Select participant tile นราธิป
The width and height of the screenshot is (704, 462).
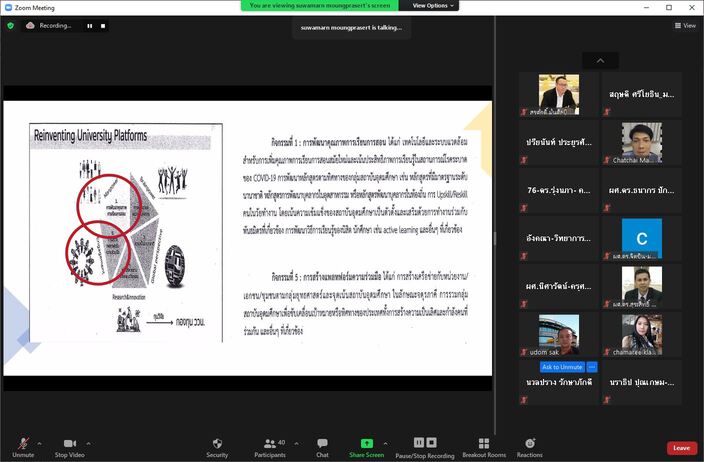[642, 383]
